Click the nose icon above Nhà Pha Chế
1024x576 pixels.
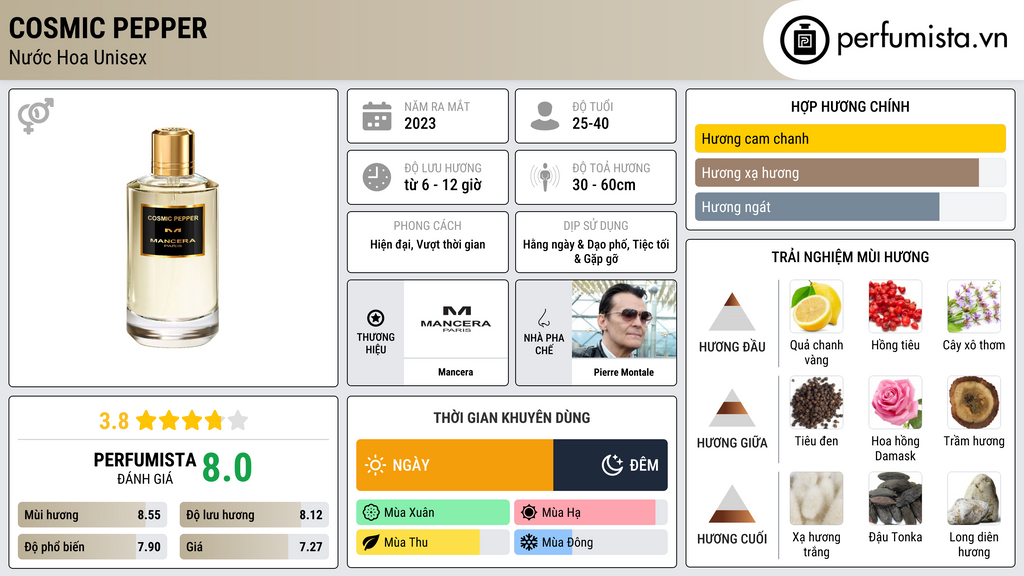[x=544, y=318]
